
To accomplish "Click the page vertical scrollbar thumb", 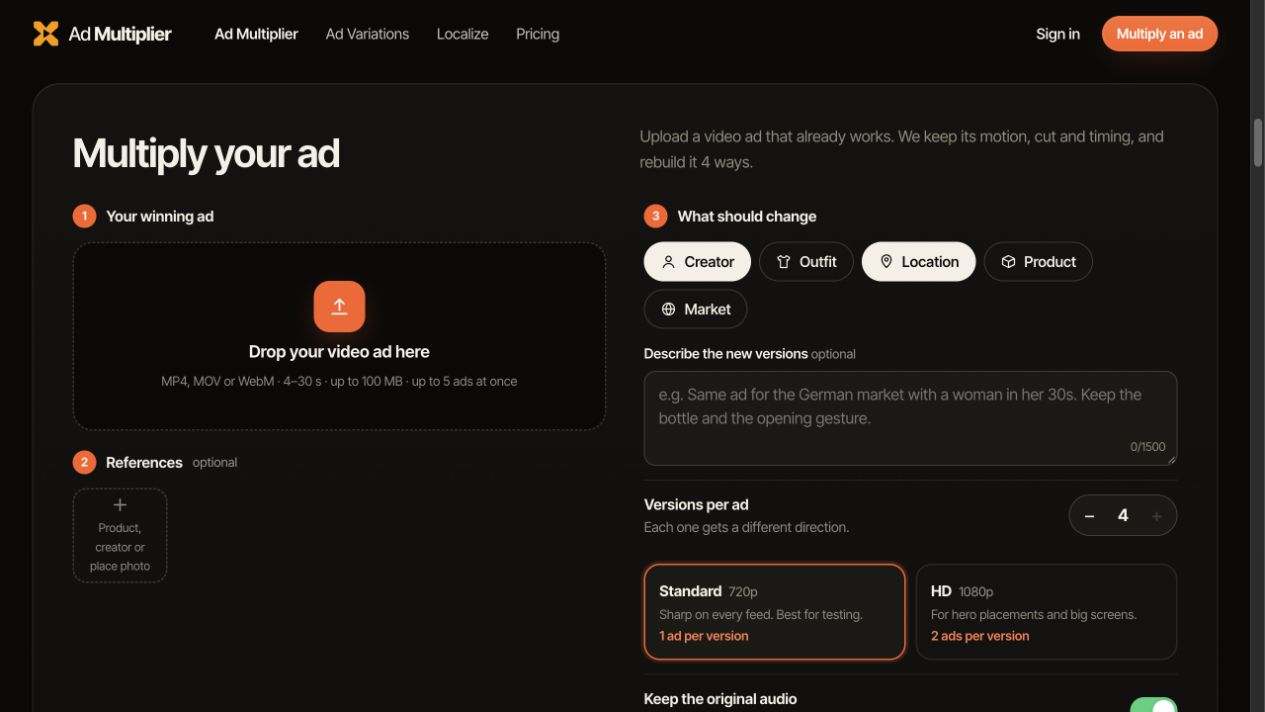I will click(1258, 143).
